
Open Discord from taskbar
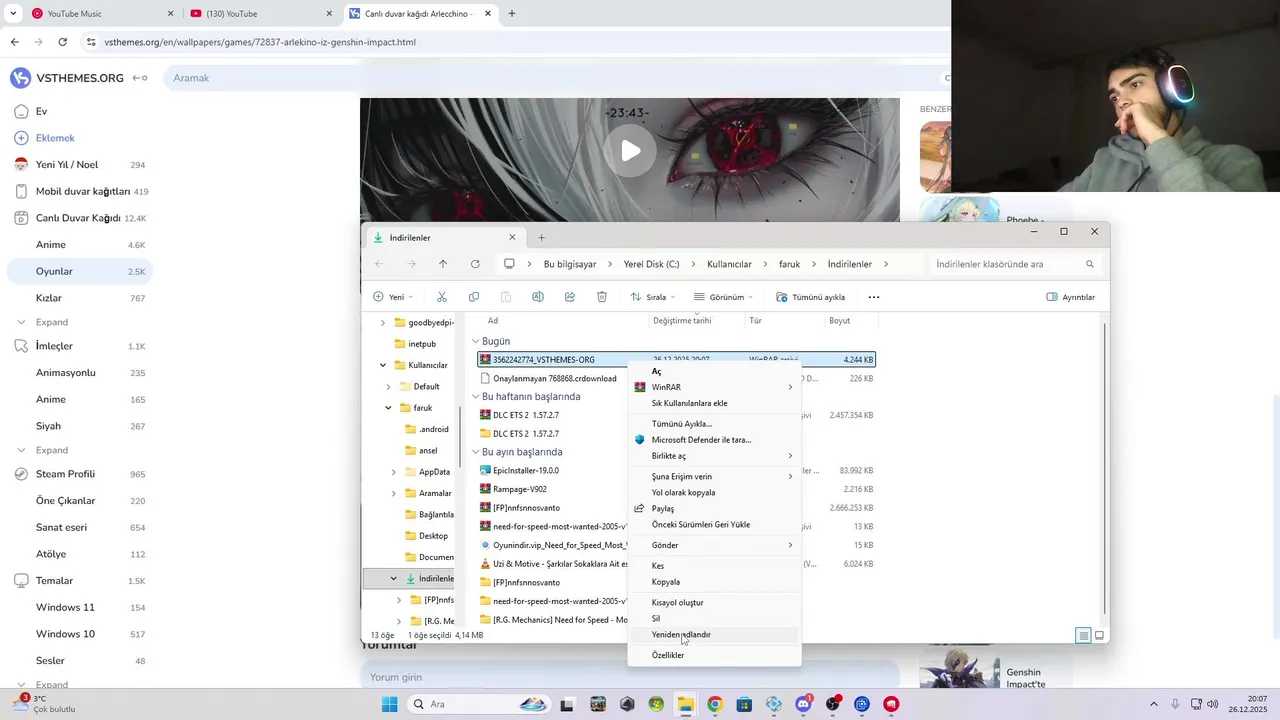(803, 704)
